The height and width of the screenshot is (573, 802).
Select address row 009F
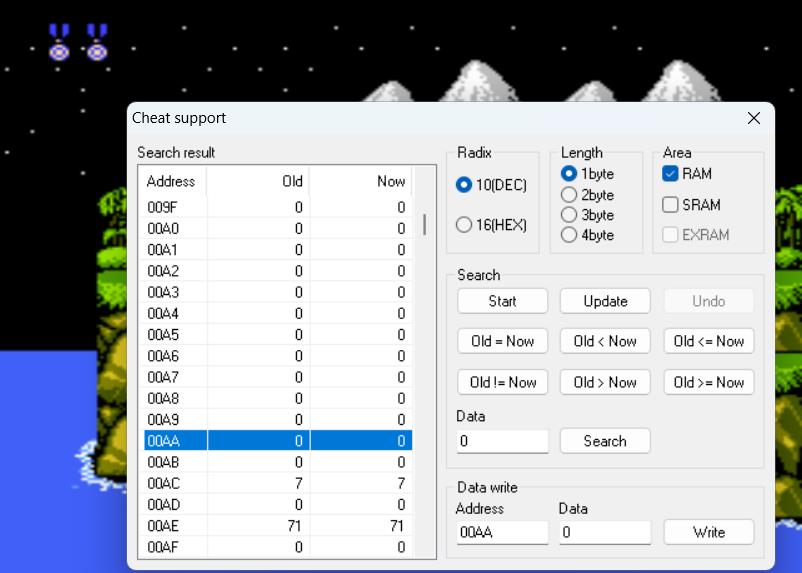pyautogui.click(x=278, y=207)
